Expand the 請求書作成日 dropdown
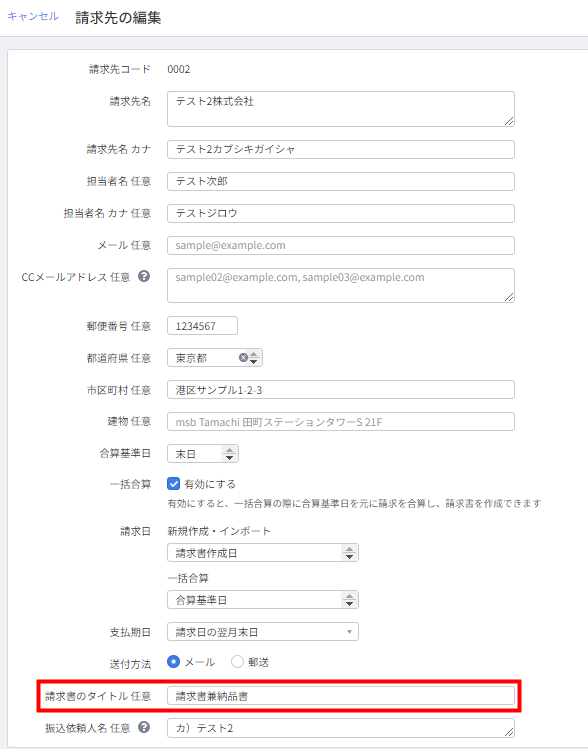 pos(263,553)
